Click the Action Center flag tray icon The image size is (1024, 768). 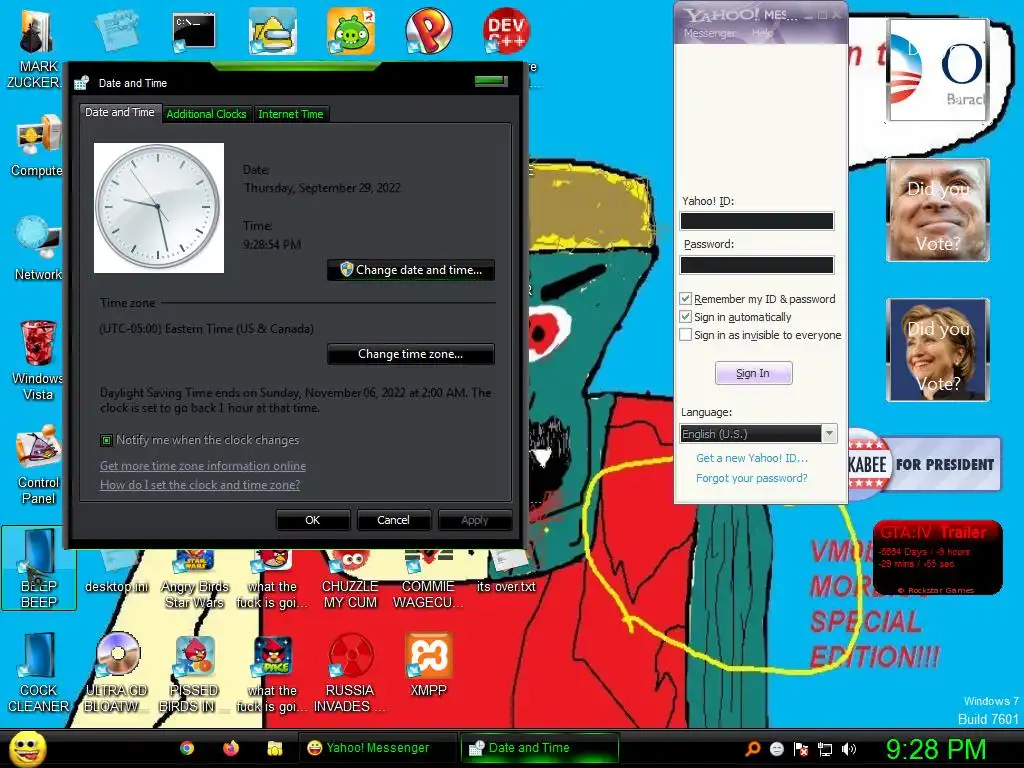[x=801, y=749]
